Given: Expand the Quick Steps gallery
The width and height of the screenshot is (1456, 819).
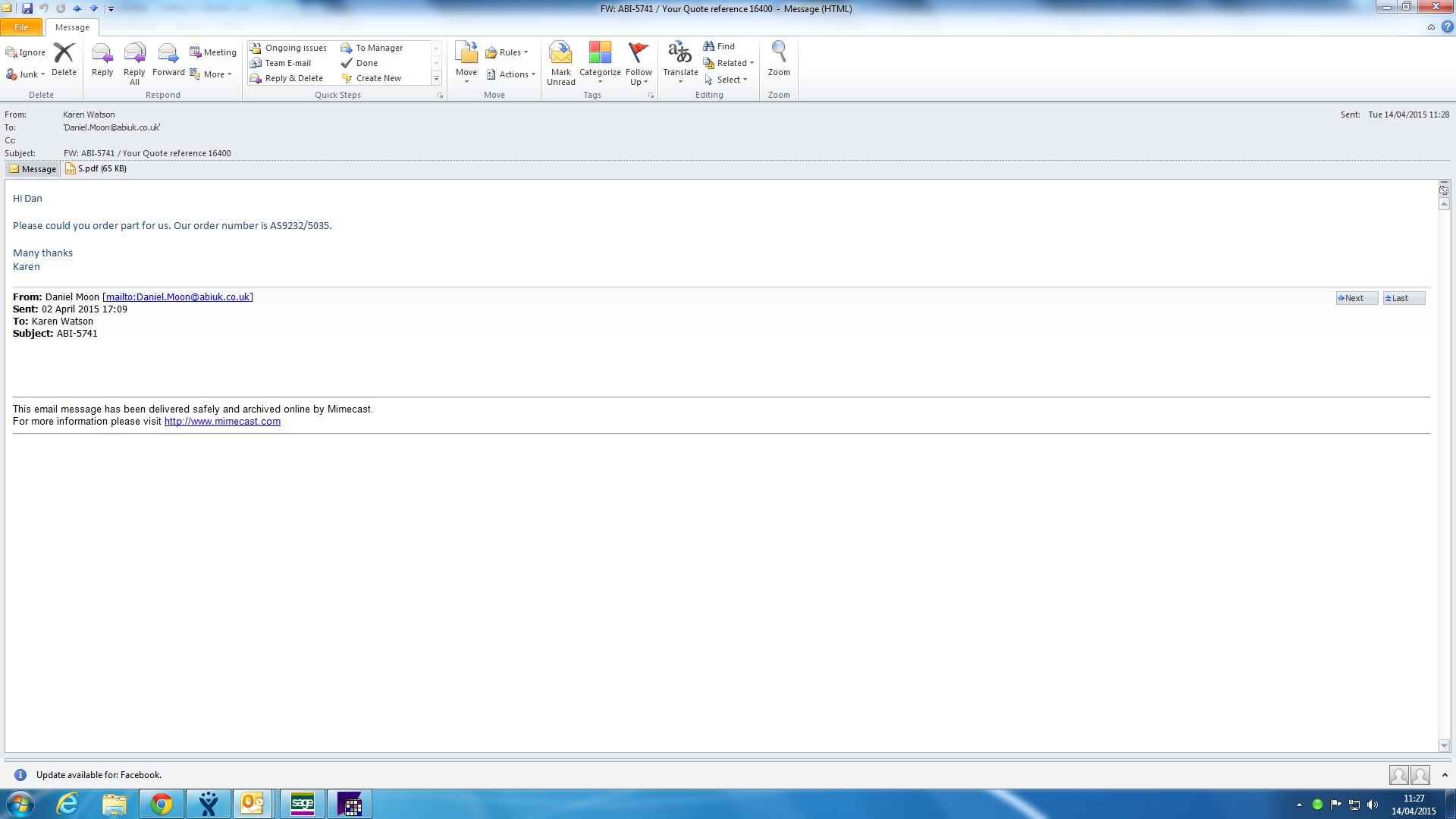Looking at the screenshot, I should coord(436,79).
